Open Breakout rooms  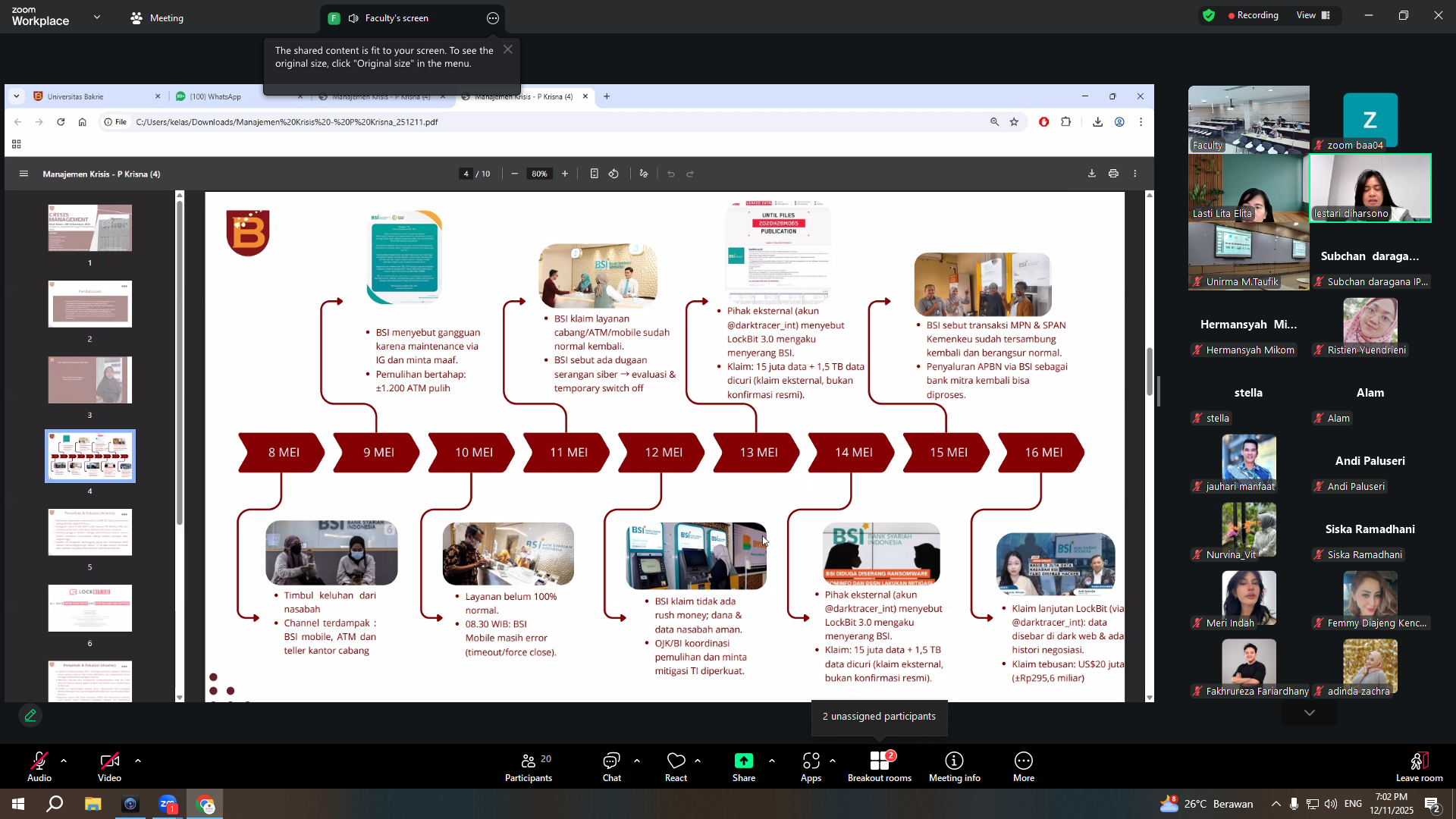point(880,767)
